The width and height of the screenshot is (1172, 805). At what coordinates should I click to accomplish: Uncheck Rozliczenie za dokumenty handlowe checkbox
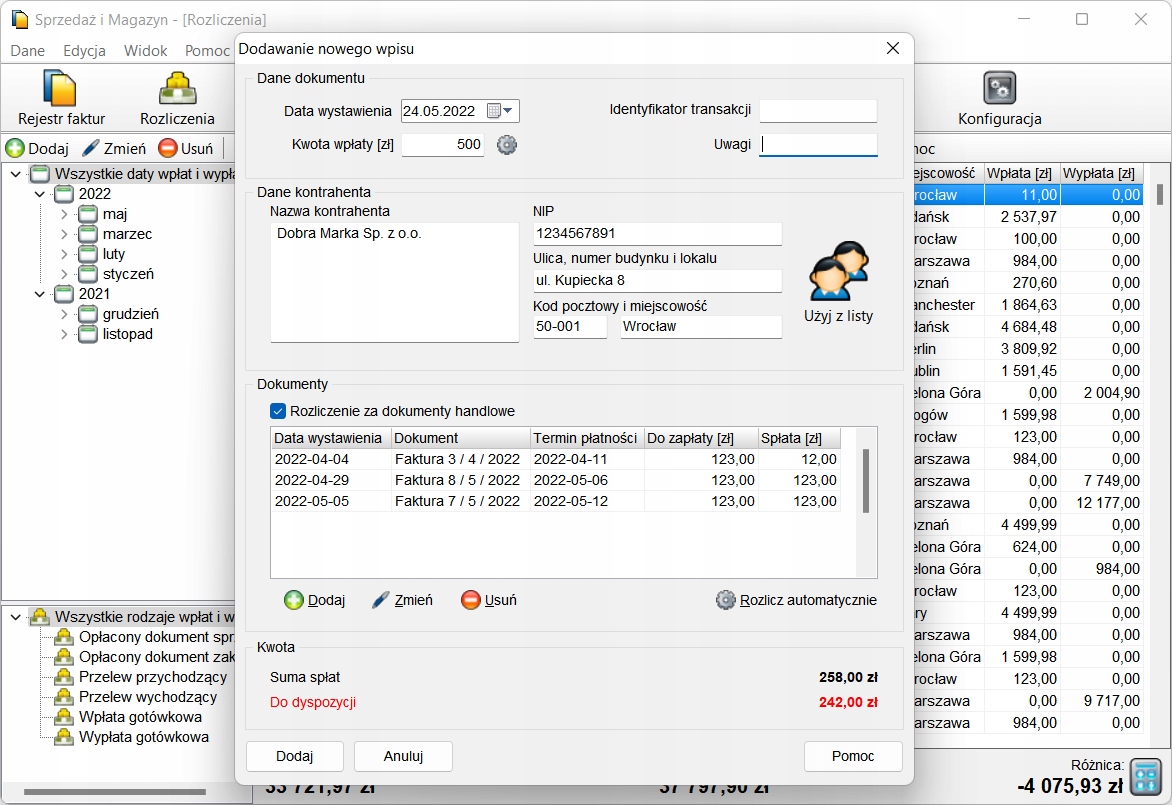(x=278, y=411)
